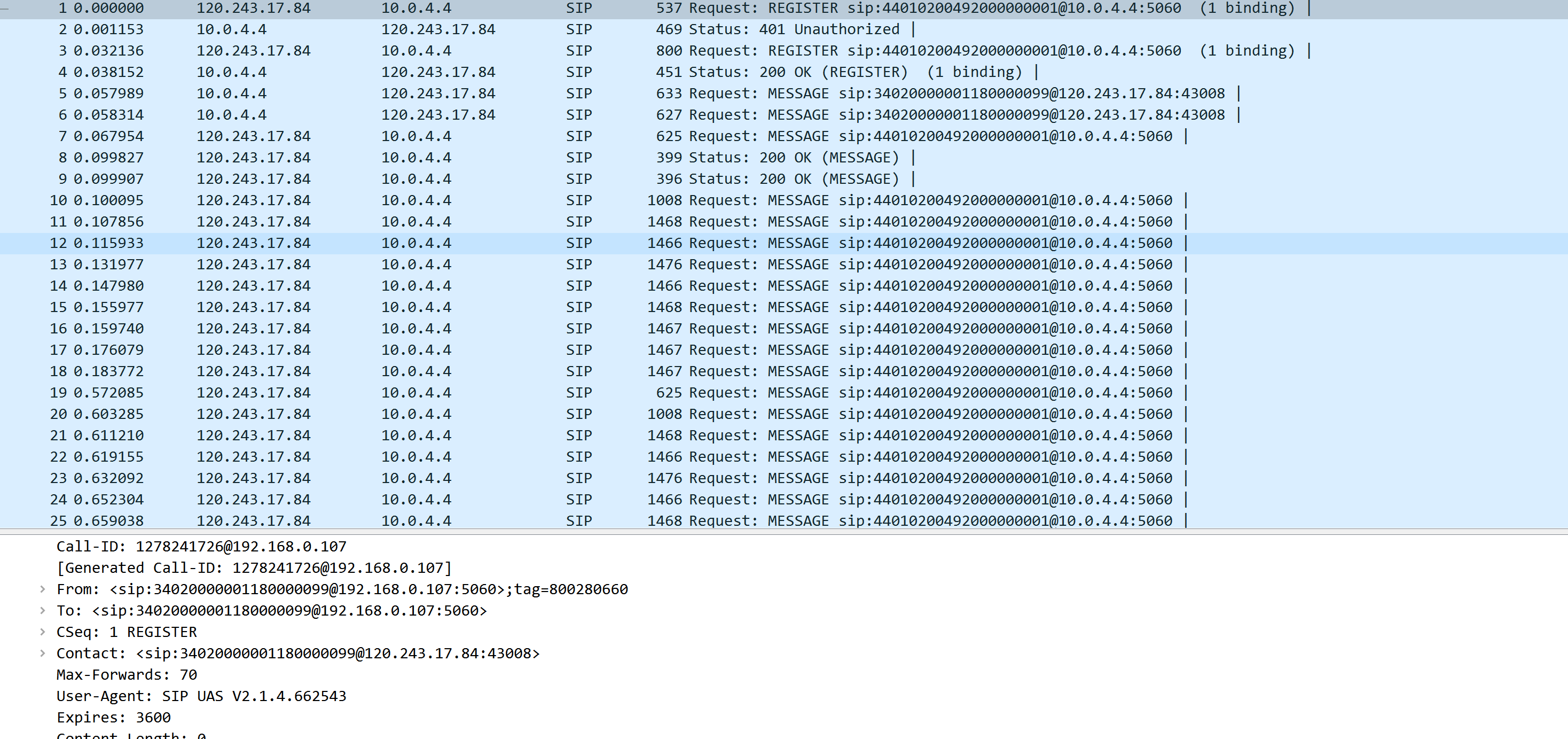Select packet 25, the last visible packet
This screenshot has width=1568, height=739.
click(x=365, y=521)
